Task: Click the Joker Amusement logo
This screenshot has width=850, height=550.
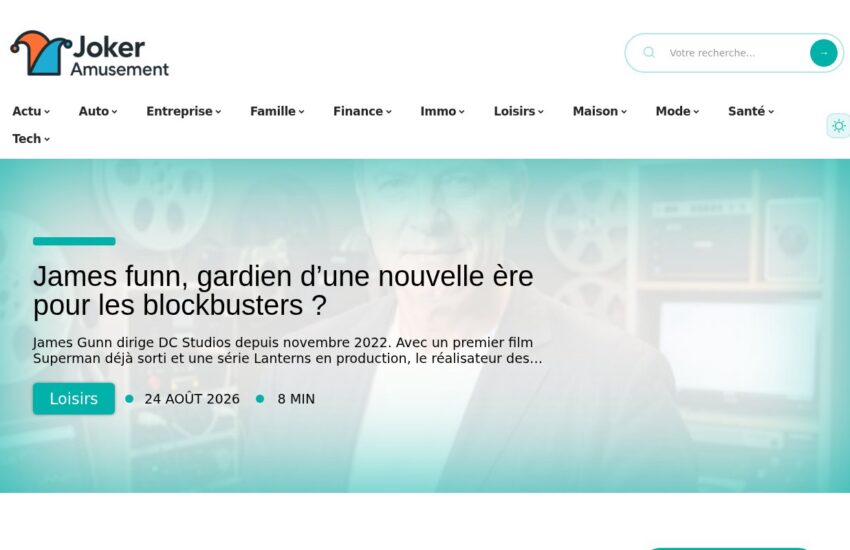Action: [89, 53]
